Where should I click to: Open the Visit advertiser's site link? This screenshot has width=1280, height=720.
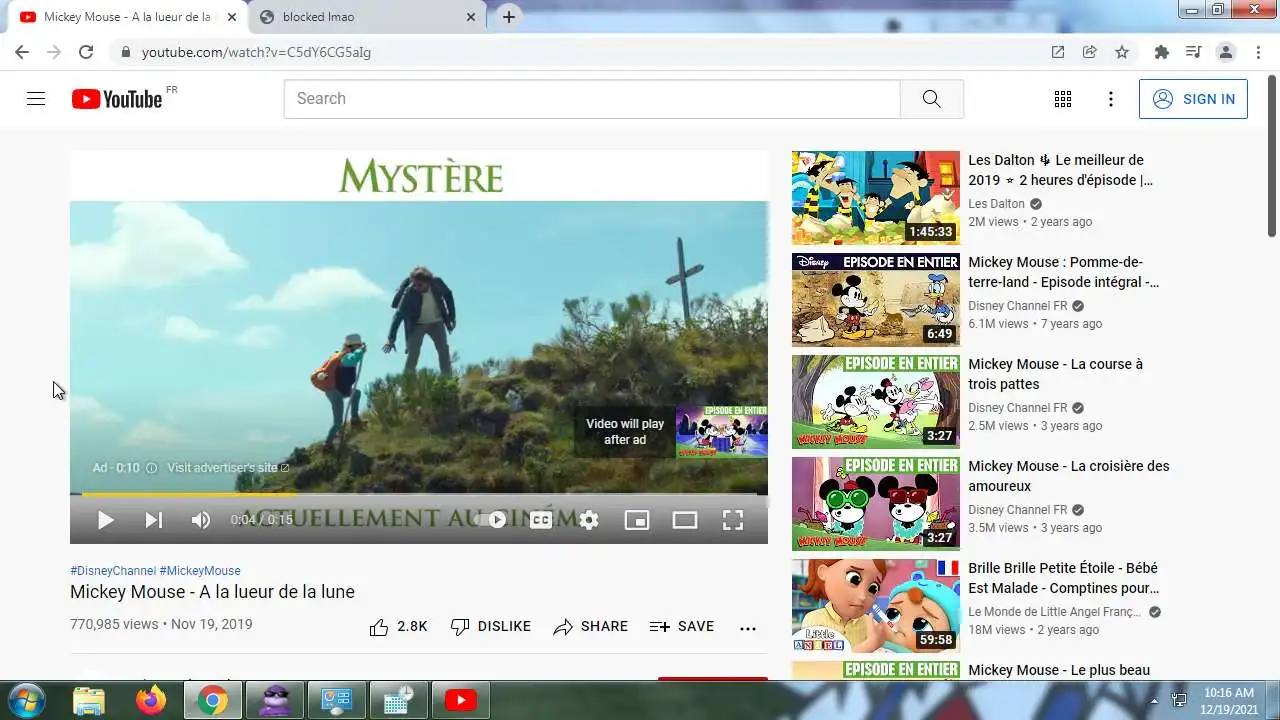tap(228, 468)
